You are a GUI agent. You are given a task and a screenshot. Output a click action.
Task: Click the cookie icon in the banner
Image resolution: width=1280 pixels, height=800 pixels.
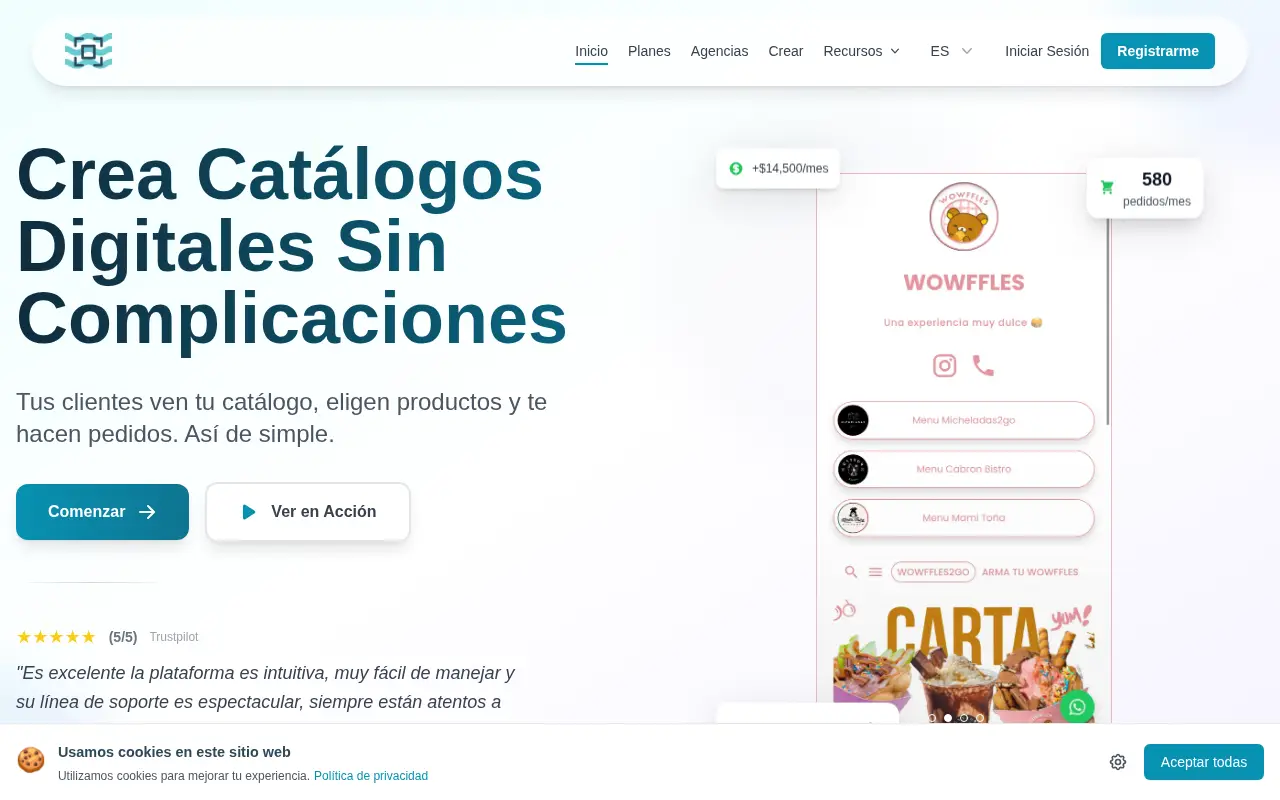(31, 760)
